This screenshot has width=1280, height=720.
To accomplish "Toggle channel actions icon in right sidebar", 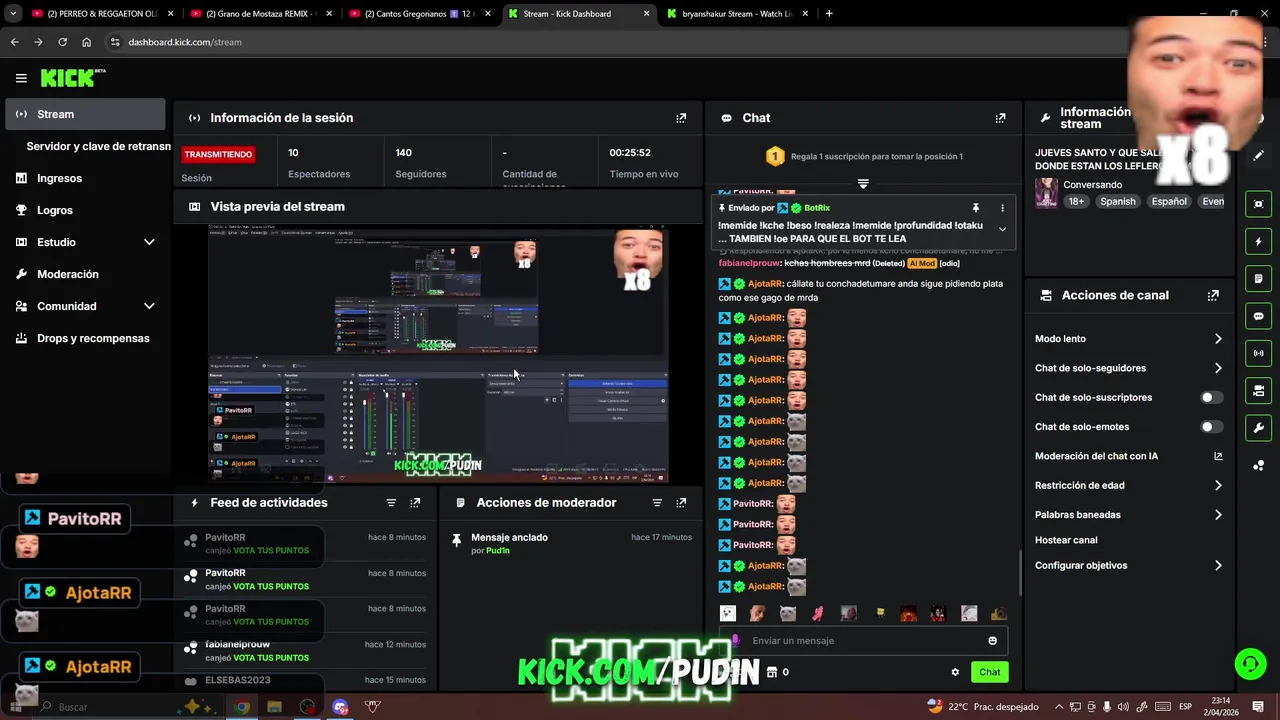I will (1258, 390).
